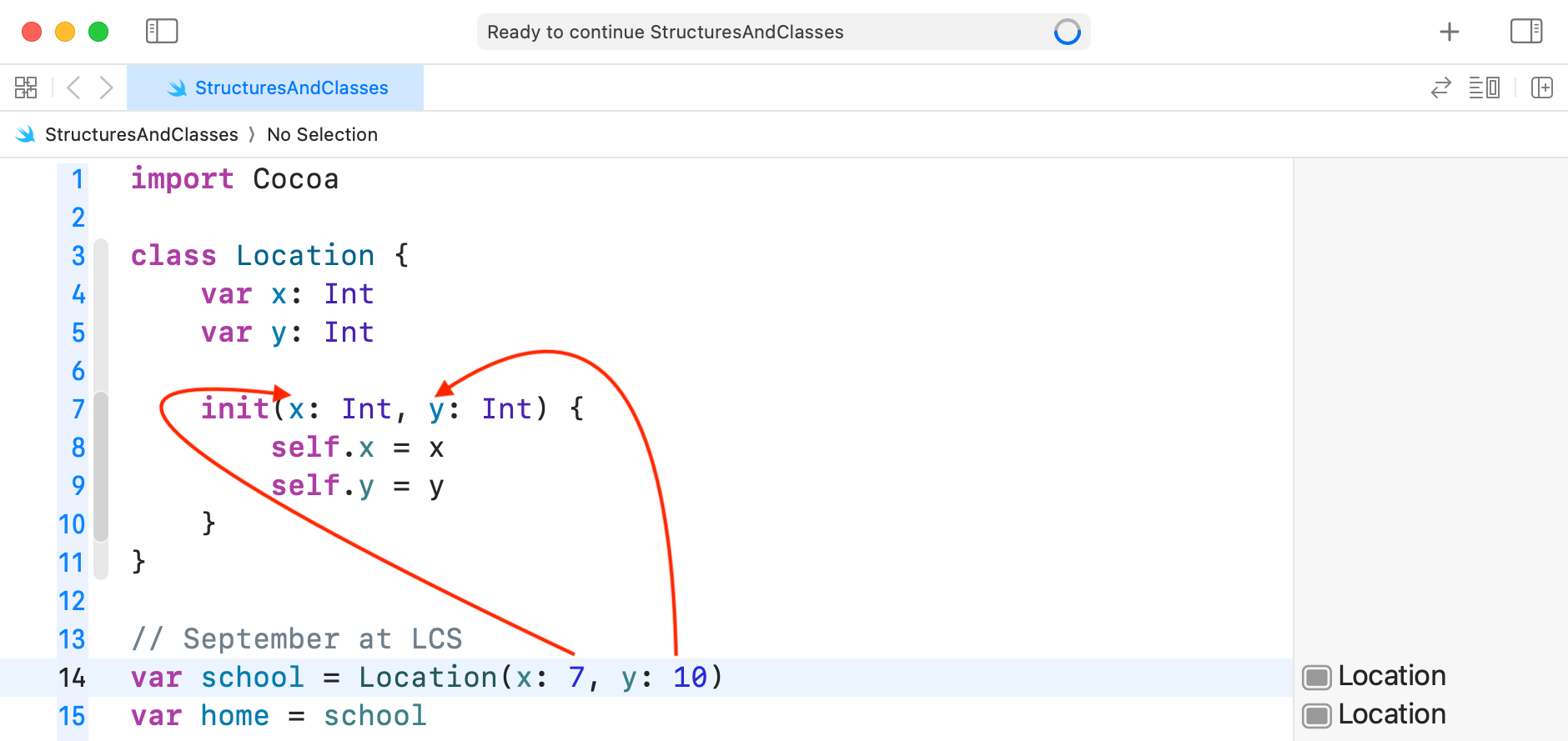Click line number 14 in the gutter
Image resolution: width=1568 pixels, height=741 pixels.
(x=72, y=678)
